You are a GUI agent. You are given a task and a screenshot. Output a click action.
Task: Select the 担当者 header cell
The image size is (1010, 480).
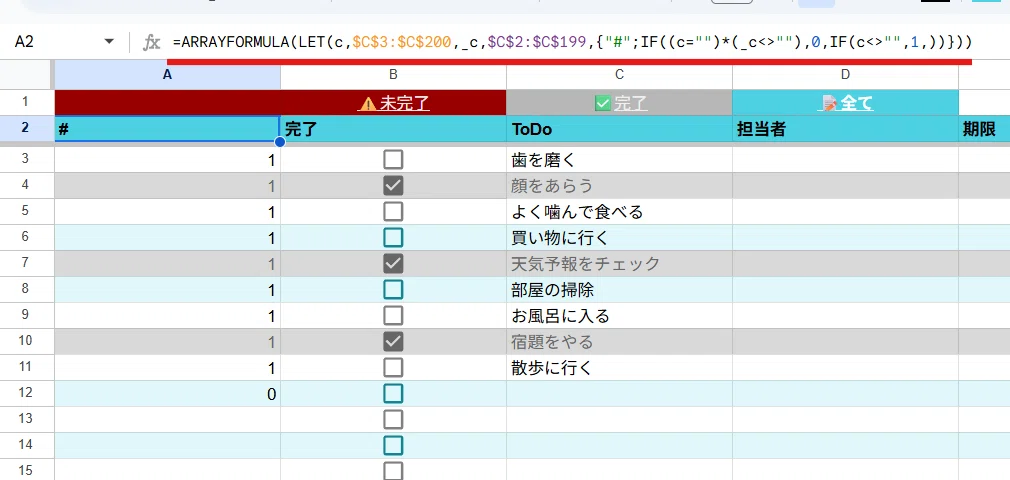tap(846, 129)
